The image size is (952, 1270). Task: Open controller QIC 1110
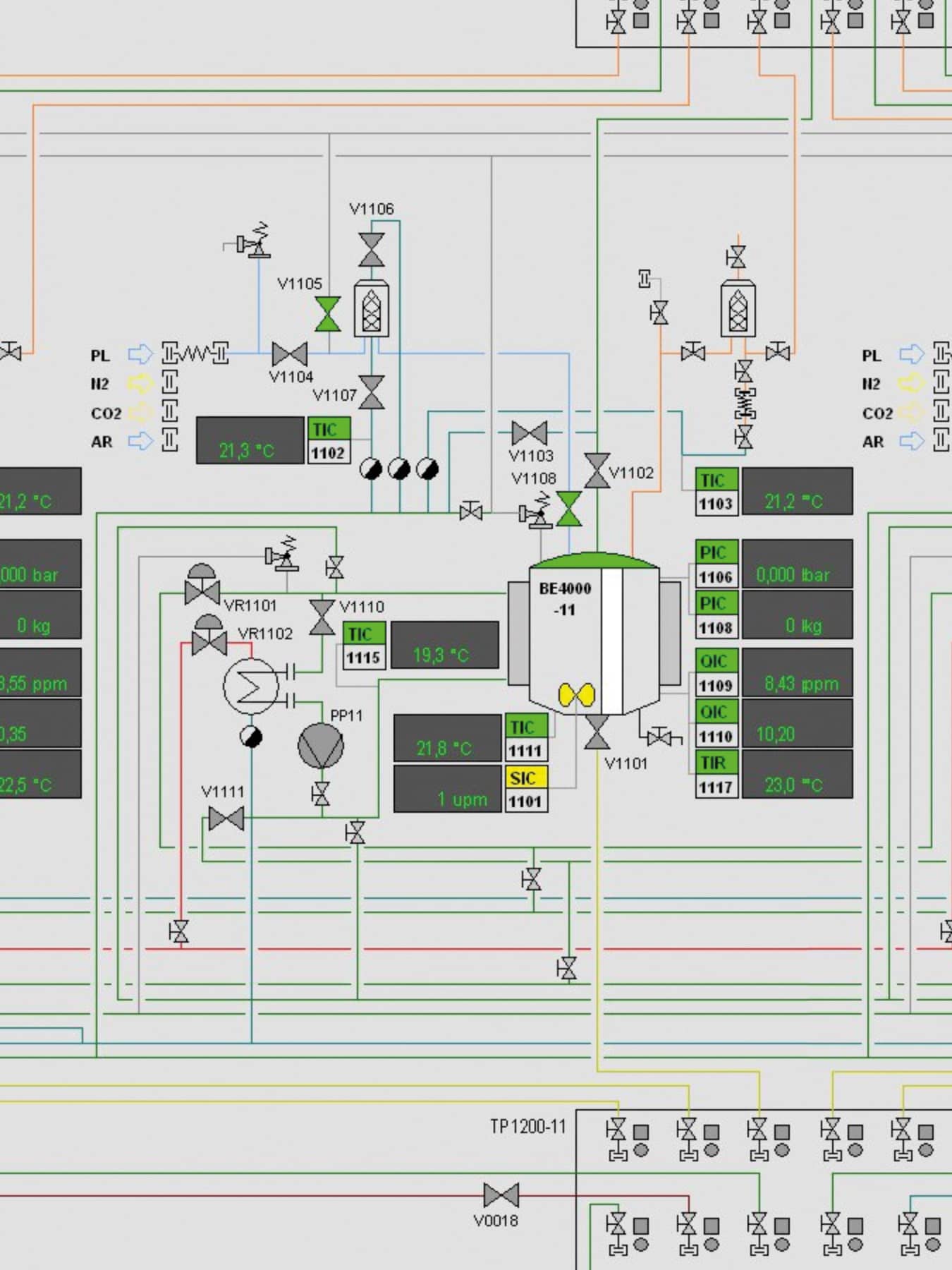click(716, 723)
